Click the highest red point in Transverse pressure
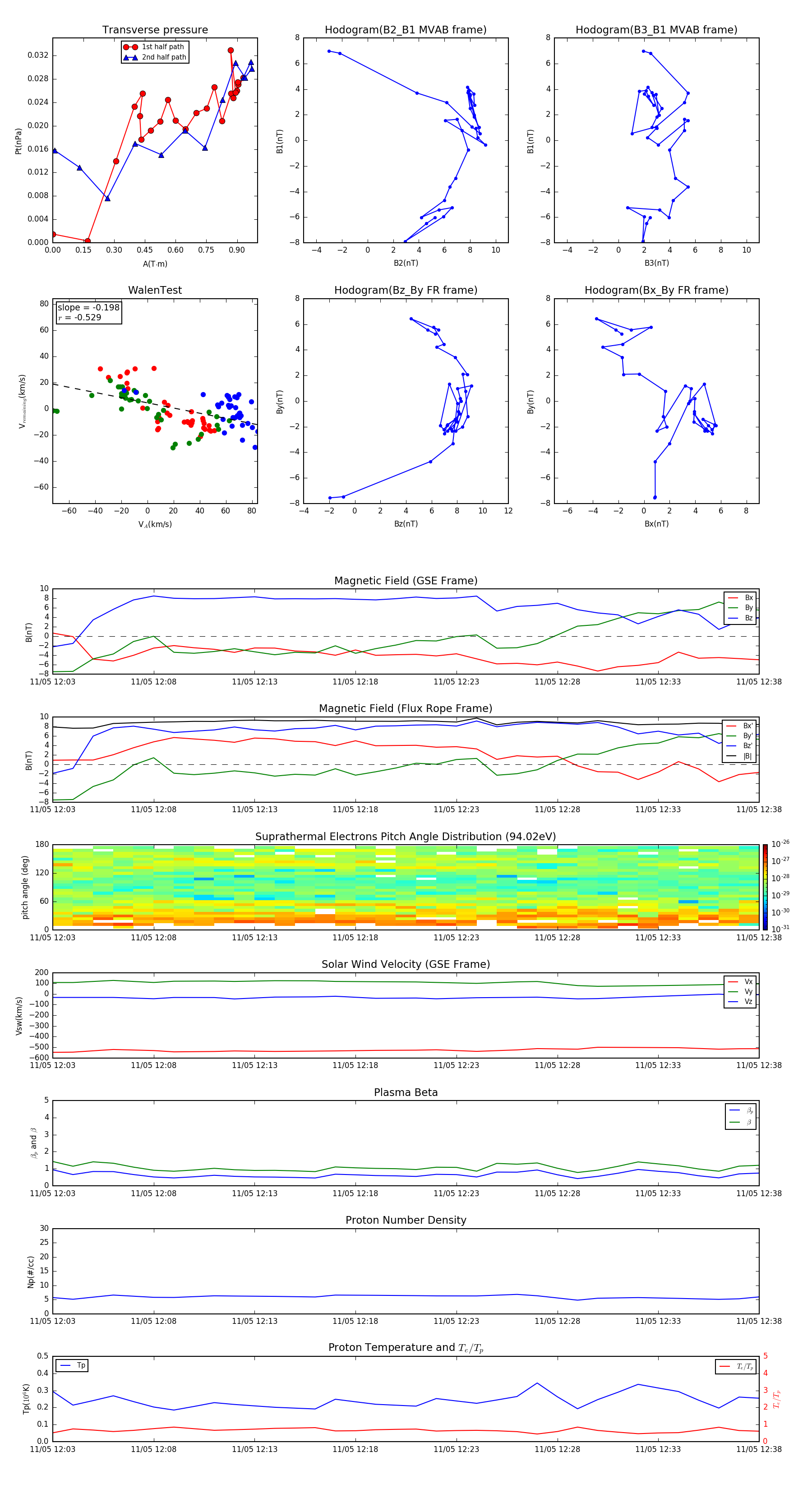The width and height of the screenshot is (812, 1489). 231,50
